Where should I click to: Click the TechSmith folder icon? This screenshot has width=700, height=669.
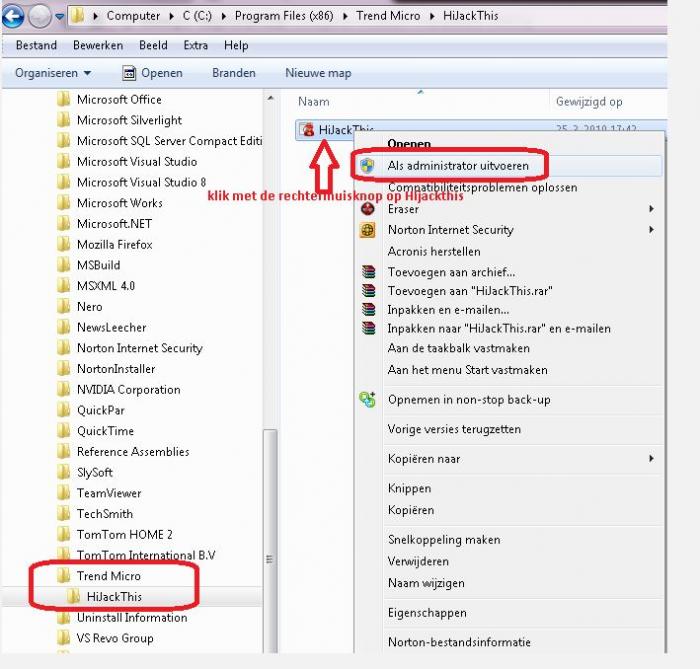point(64,514)
